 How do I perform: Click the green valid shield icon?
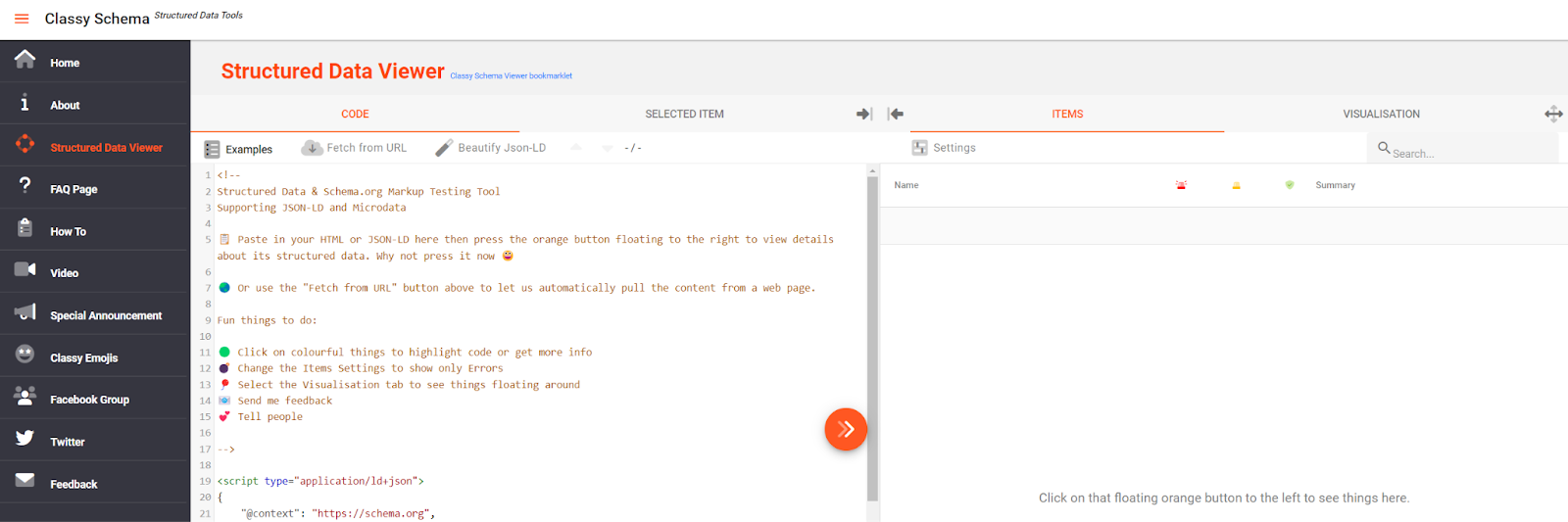1290,185
